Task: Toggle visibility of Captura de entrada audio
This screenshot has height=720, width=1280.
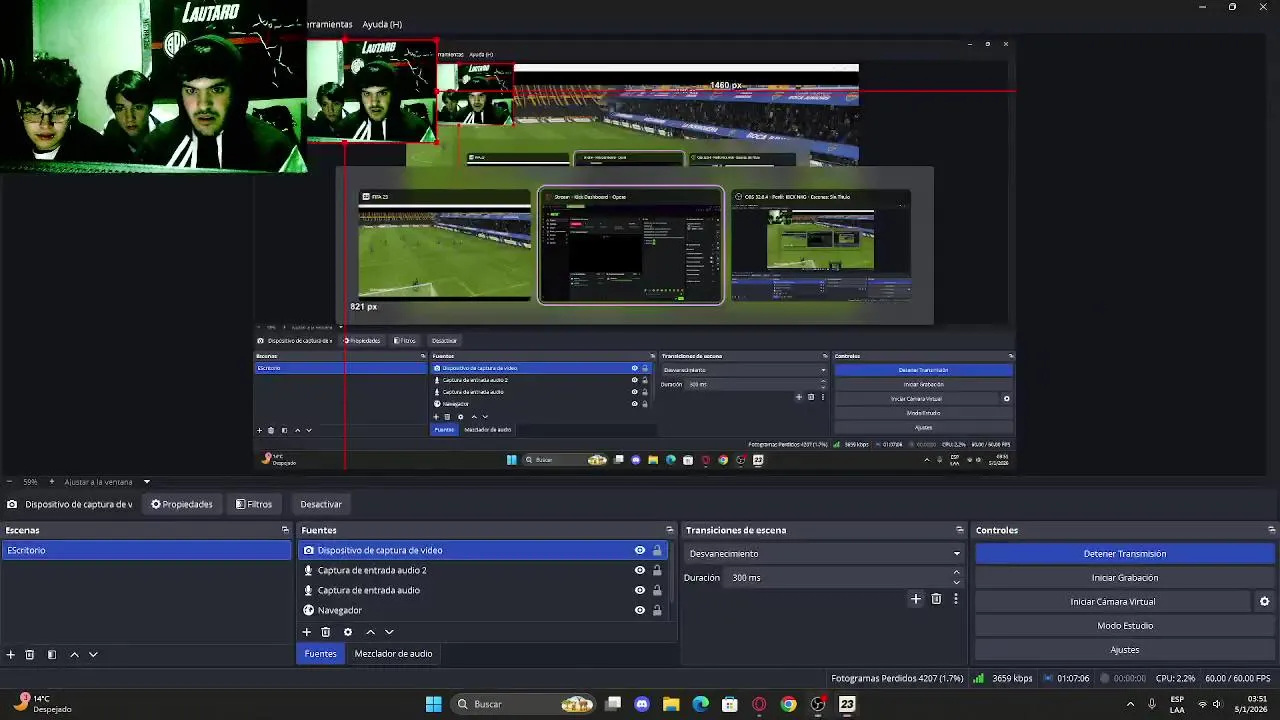Action: pyautogui.click(x=640, y=590)
